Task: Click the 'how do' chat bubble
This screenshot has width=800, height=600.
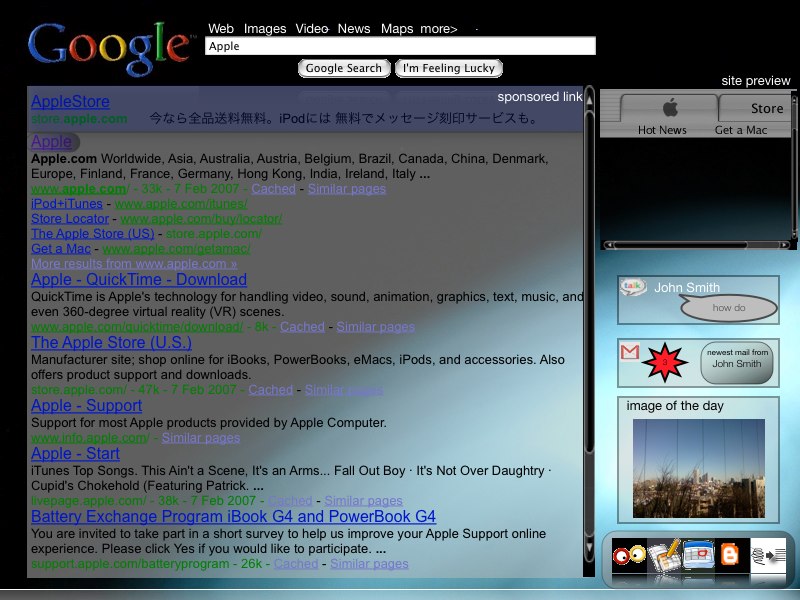Action: coord(729,308)
